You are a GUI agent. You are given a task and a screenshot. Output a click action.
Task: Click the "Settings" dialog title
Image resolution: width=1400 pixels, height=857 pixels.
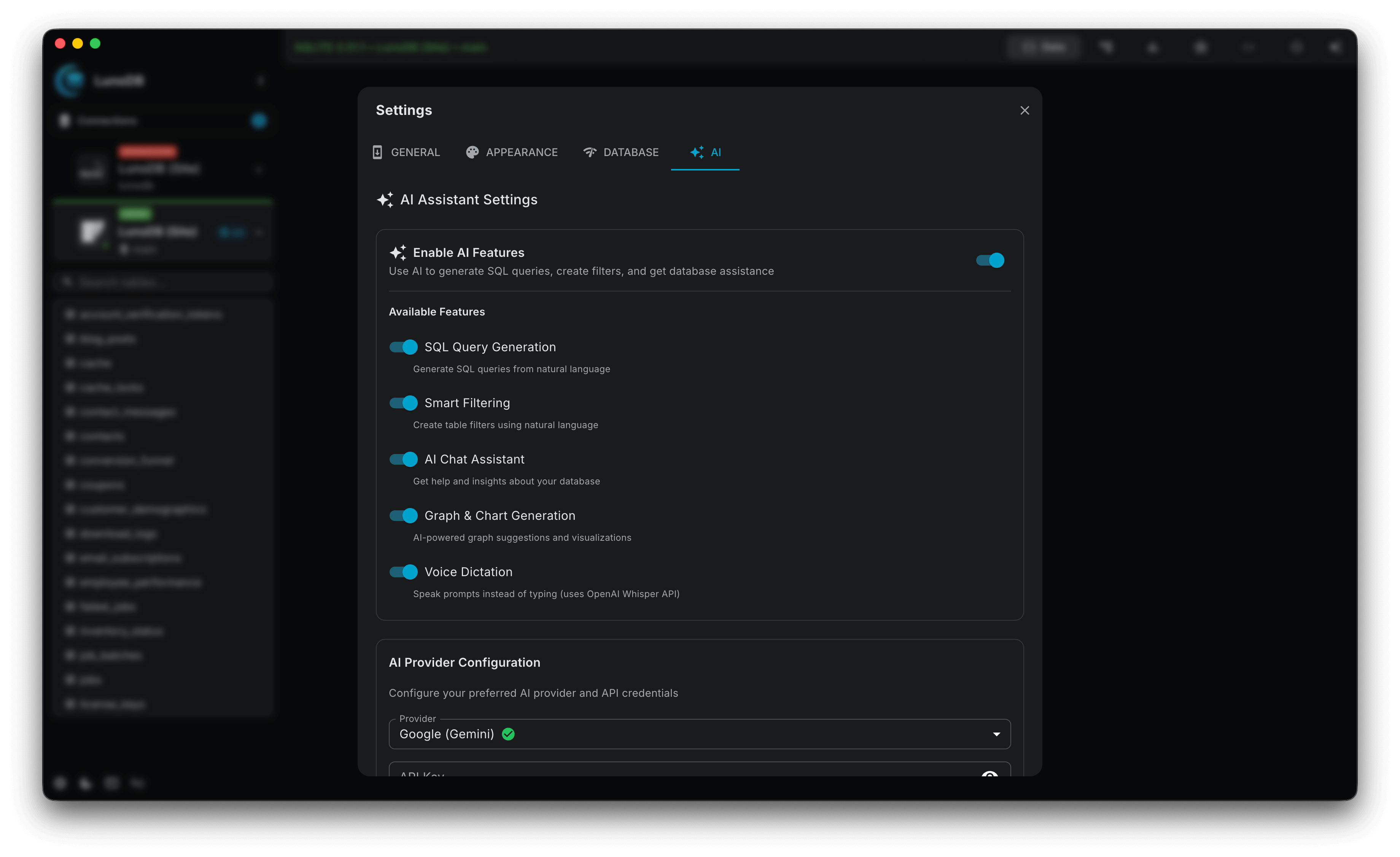coord(404,110)
